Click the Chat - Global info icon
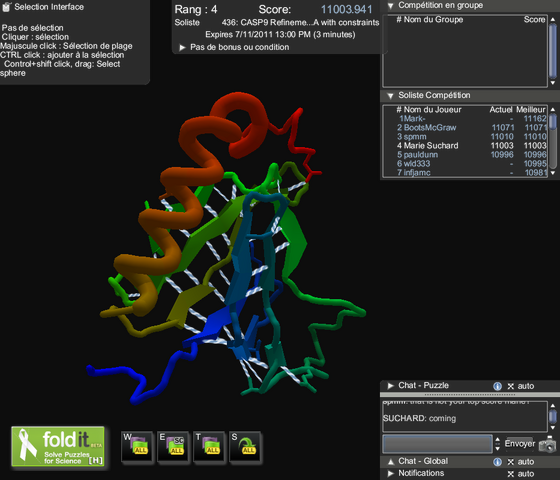 coord(497,462)
